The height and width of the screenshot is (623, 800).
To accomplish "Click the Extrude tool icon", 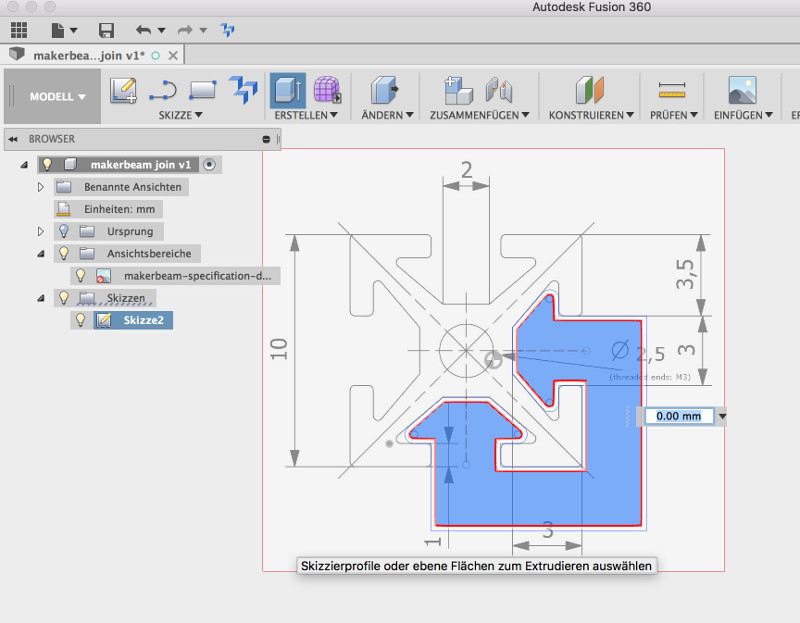I will click(x=288, y=91).
